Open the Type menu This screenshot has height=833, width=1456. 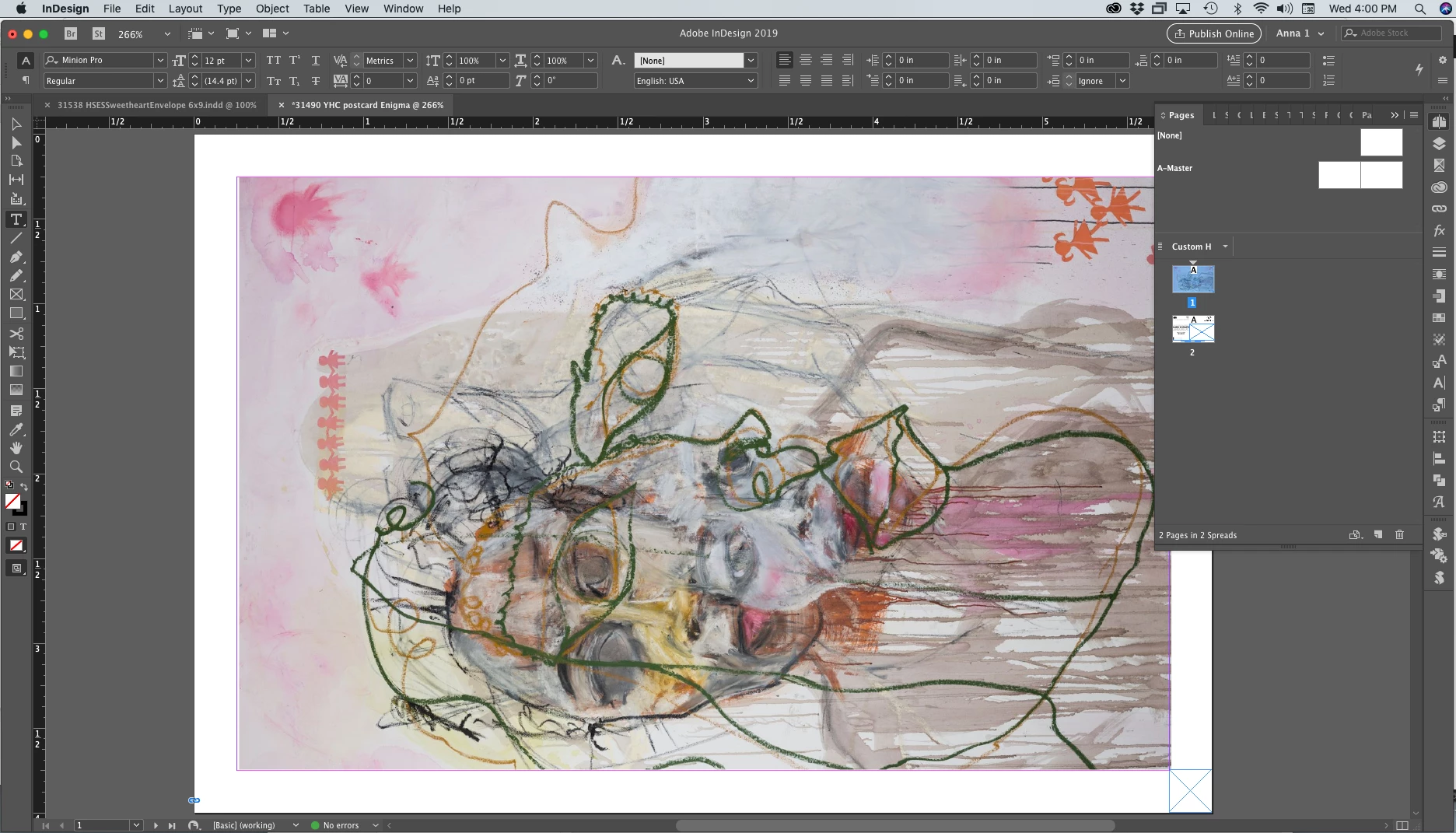pos(229,9)
